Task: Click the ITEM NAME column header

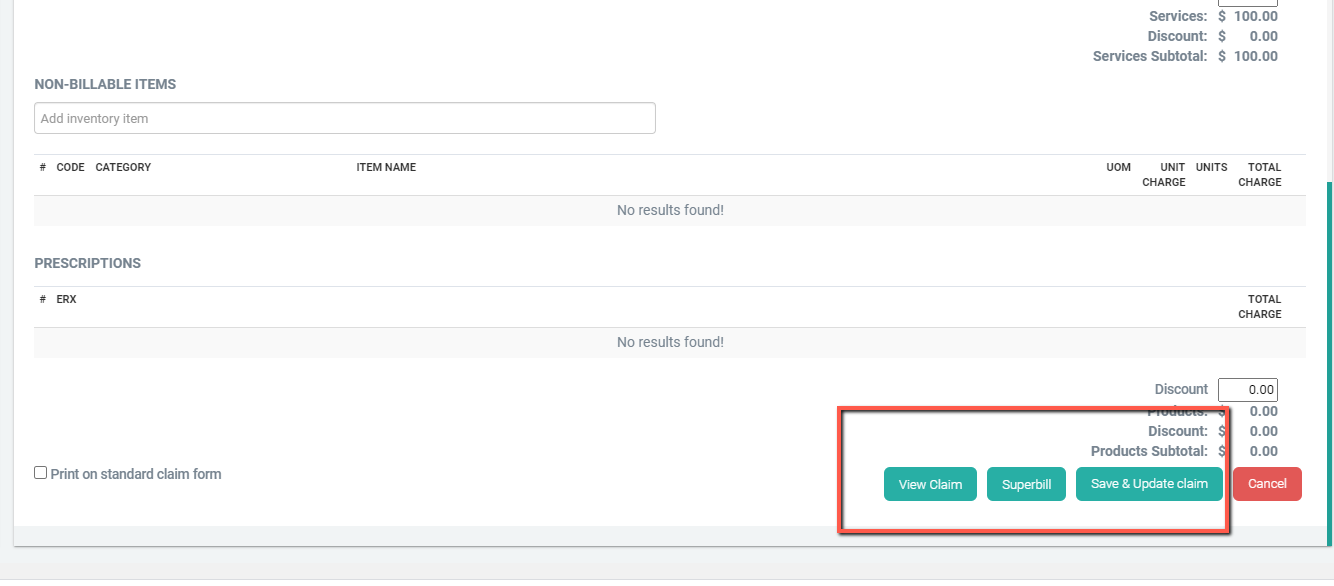Action: (386, 167)
